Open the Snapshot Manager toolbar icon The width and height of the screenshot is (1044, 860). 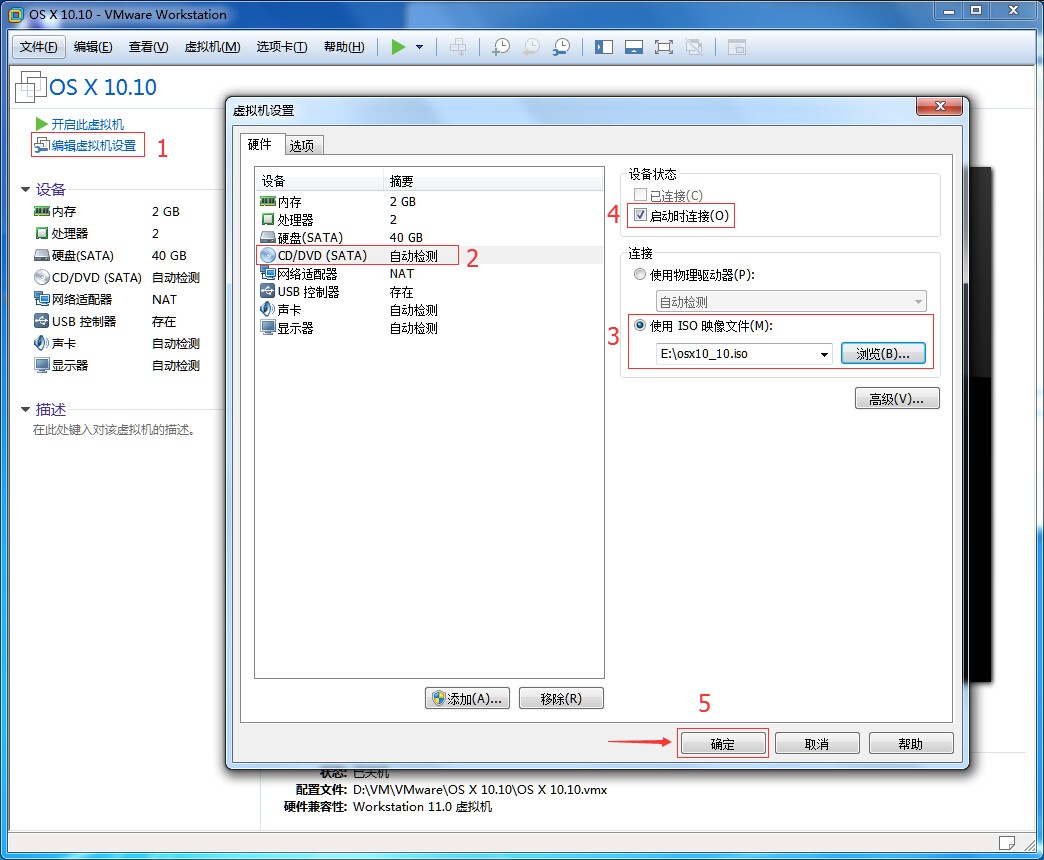(561, 46)
